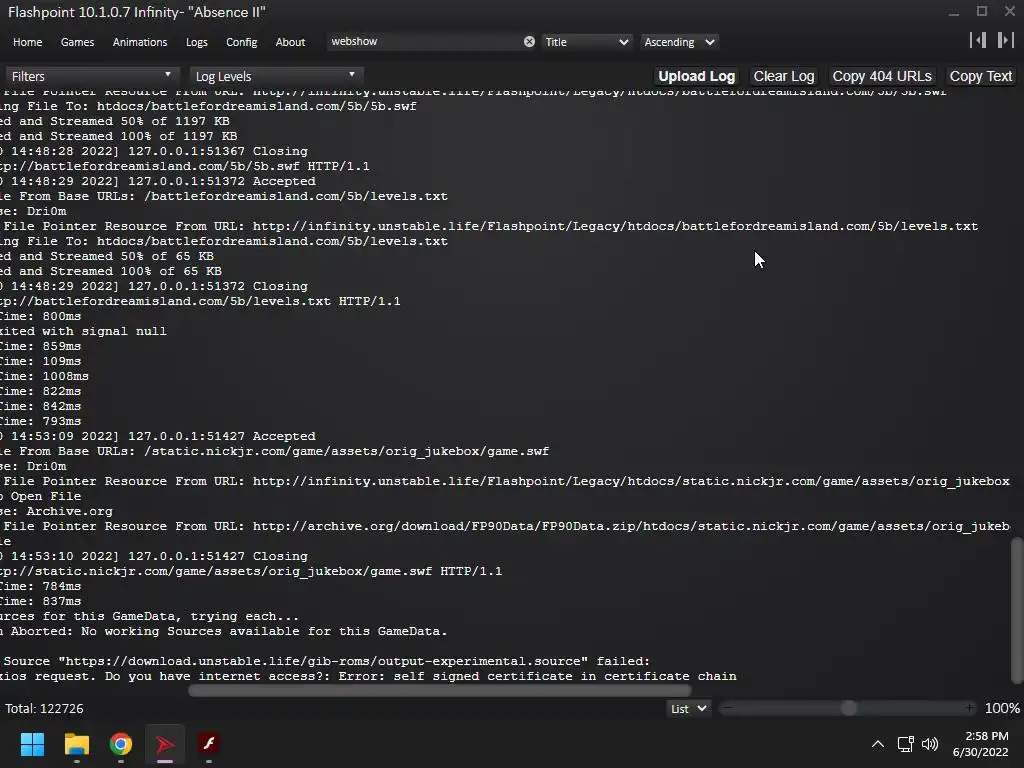Open the Ascending order dropdown

(x=679, y=42)
